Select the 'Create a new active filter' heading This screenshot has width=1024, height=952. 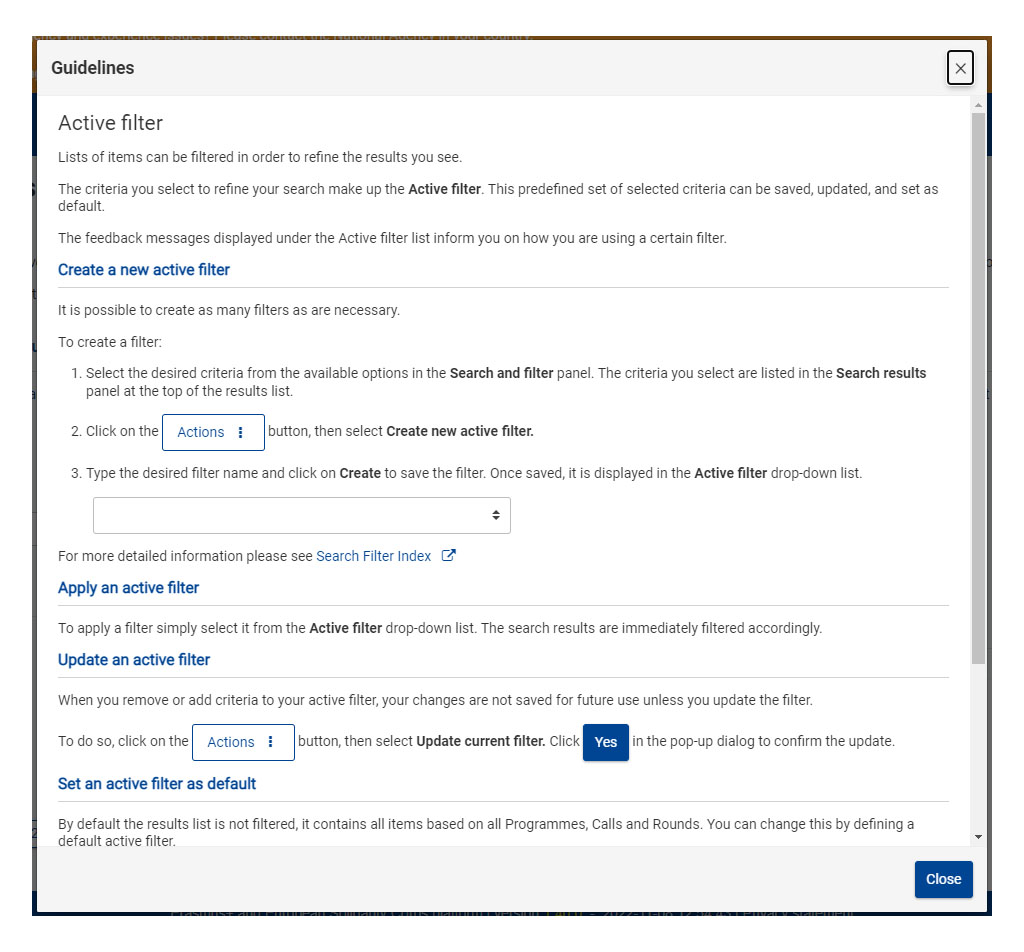coord(144,270)
